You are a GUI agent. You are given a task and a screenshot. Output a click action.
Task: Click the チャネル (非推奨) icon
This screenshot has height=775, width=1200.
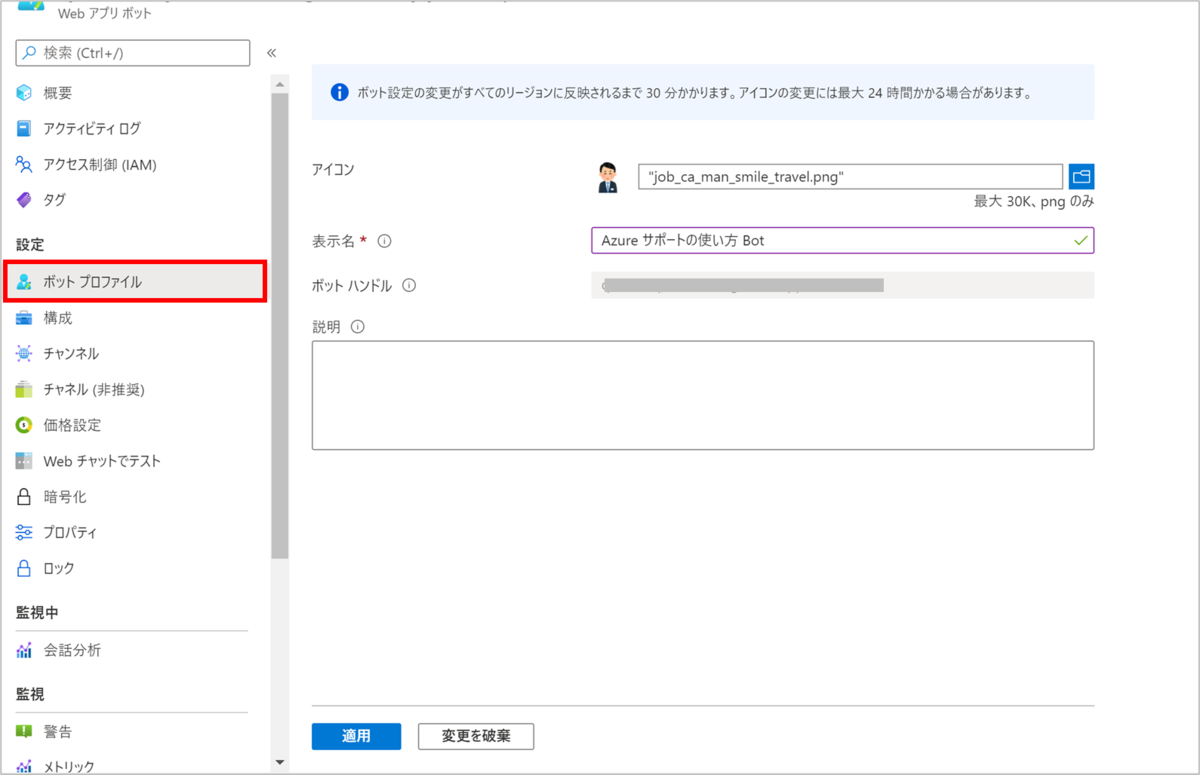(x=24, y=389)
